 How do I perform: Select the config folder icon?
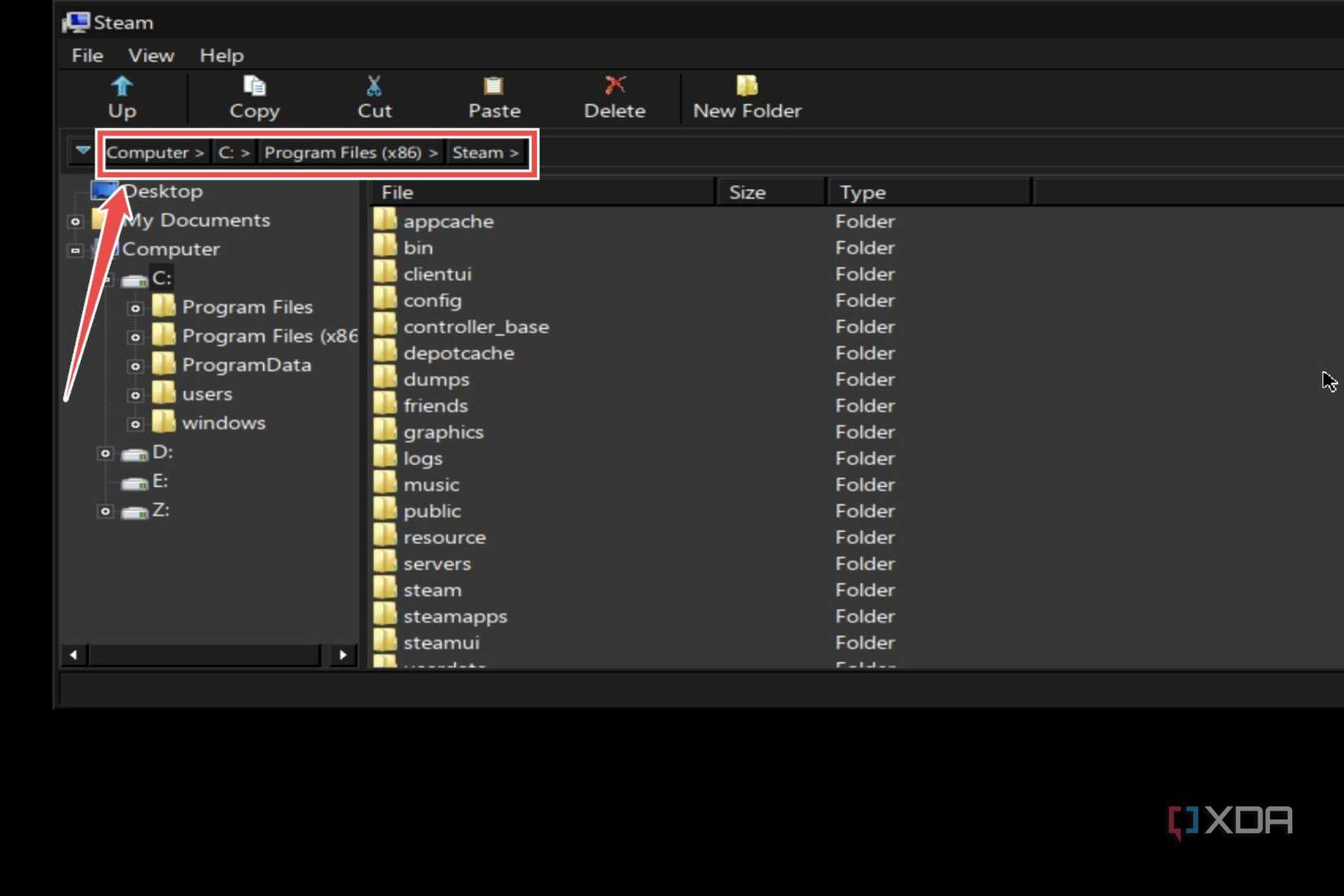(384, 299)
